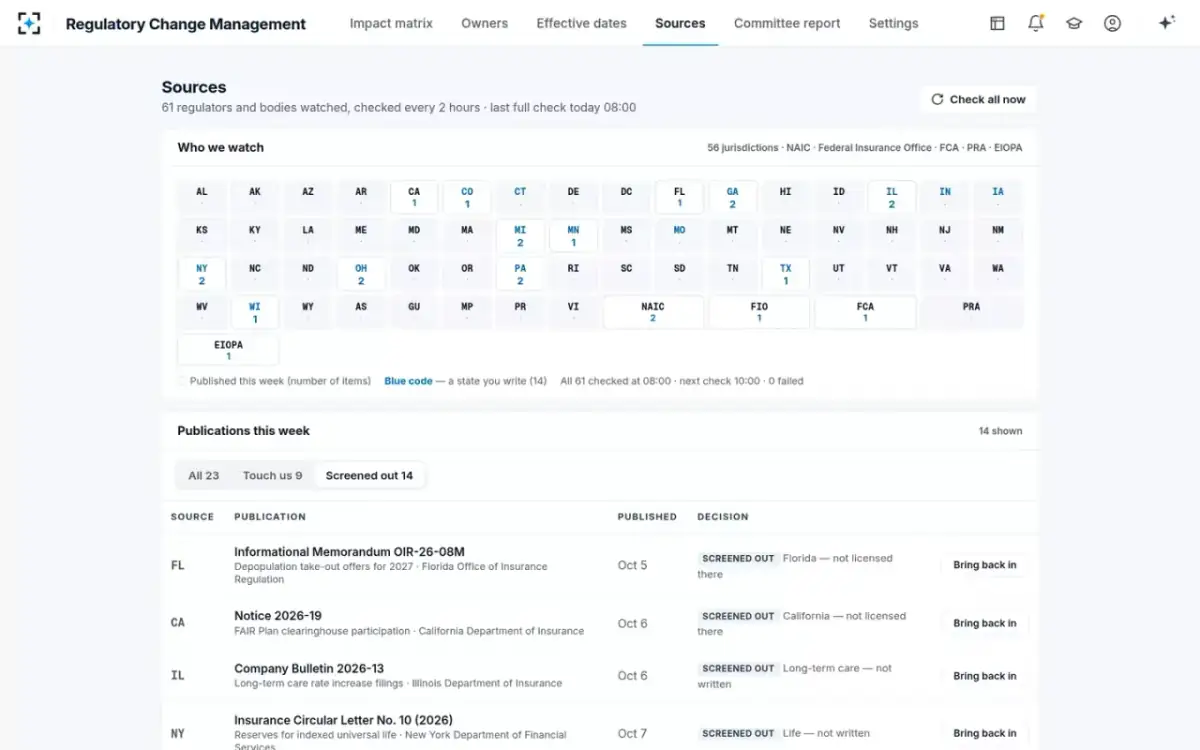Select the CA jurisdiction tile
The height and width of the screenshot is (750, 1200).
[414, 197]
